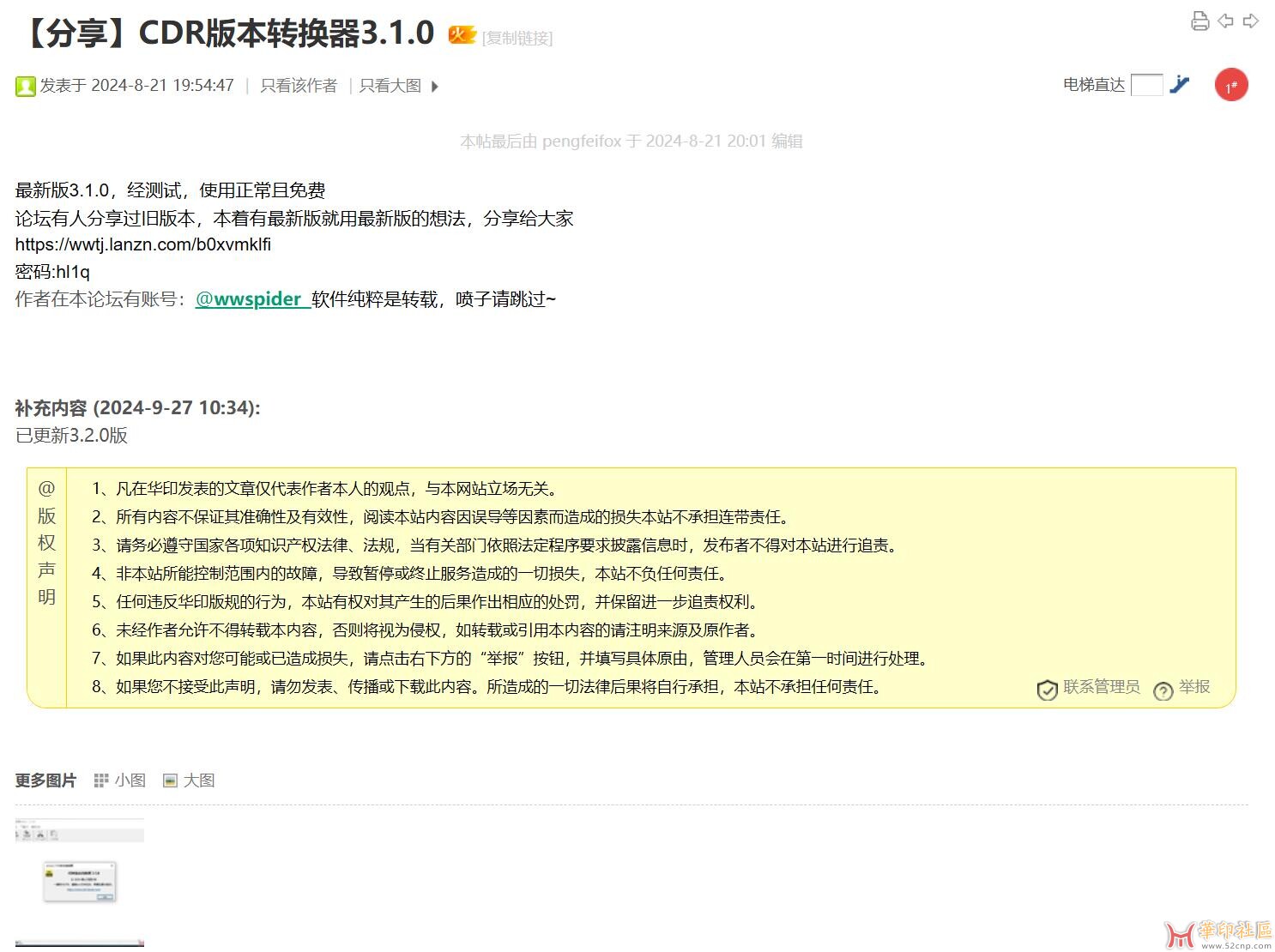Screen dimensions: 1275x952
Task: Click 只看该作者 link
Action: pos(299,86)
